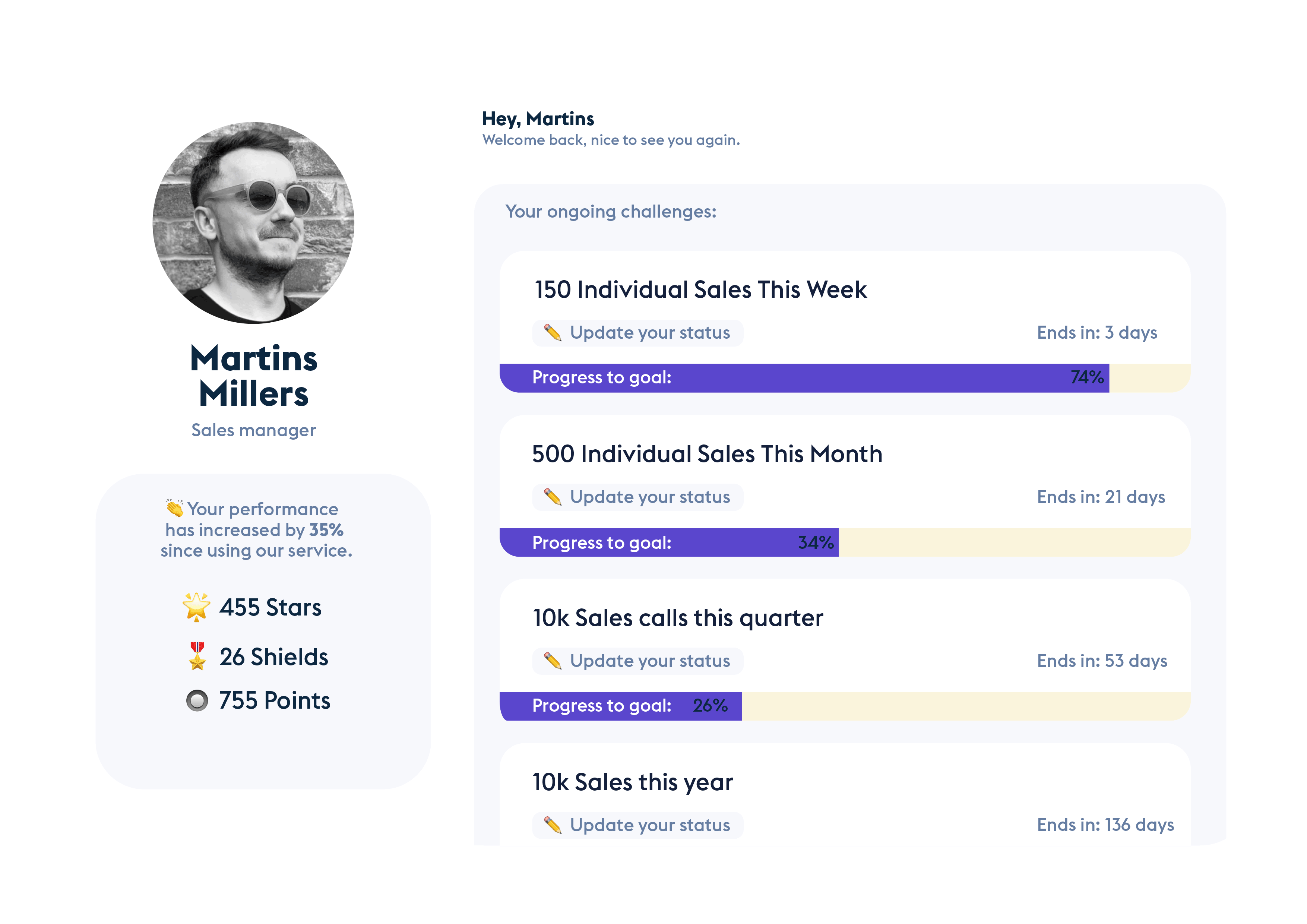The image size is (1307, 924).
Task: Click pencil icon under 150 Individual Sales
Action: [x=552, y=332]
